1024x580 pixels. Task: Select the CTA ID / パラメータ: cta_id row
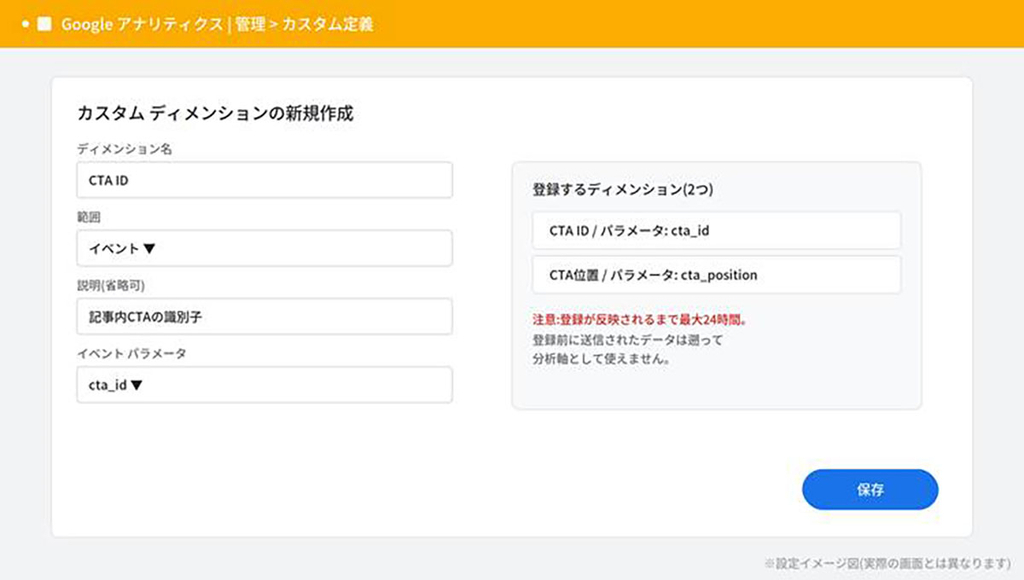tap(716, 230)
